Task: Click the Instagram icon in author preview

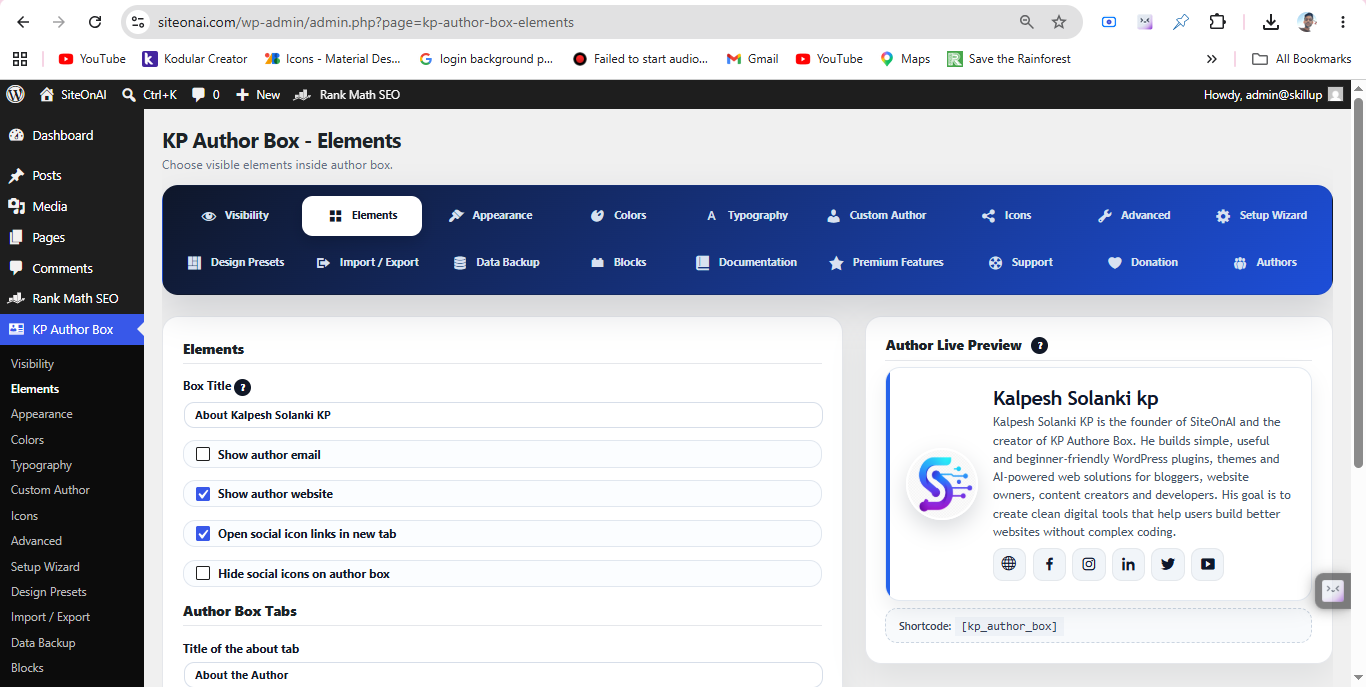Action: point(1089,564)
